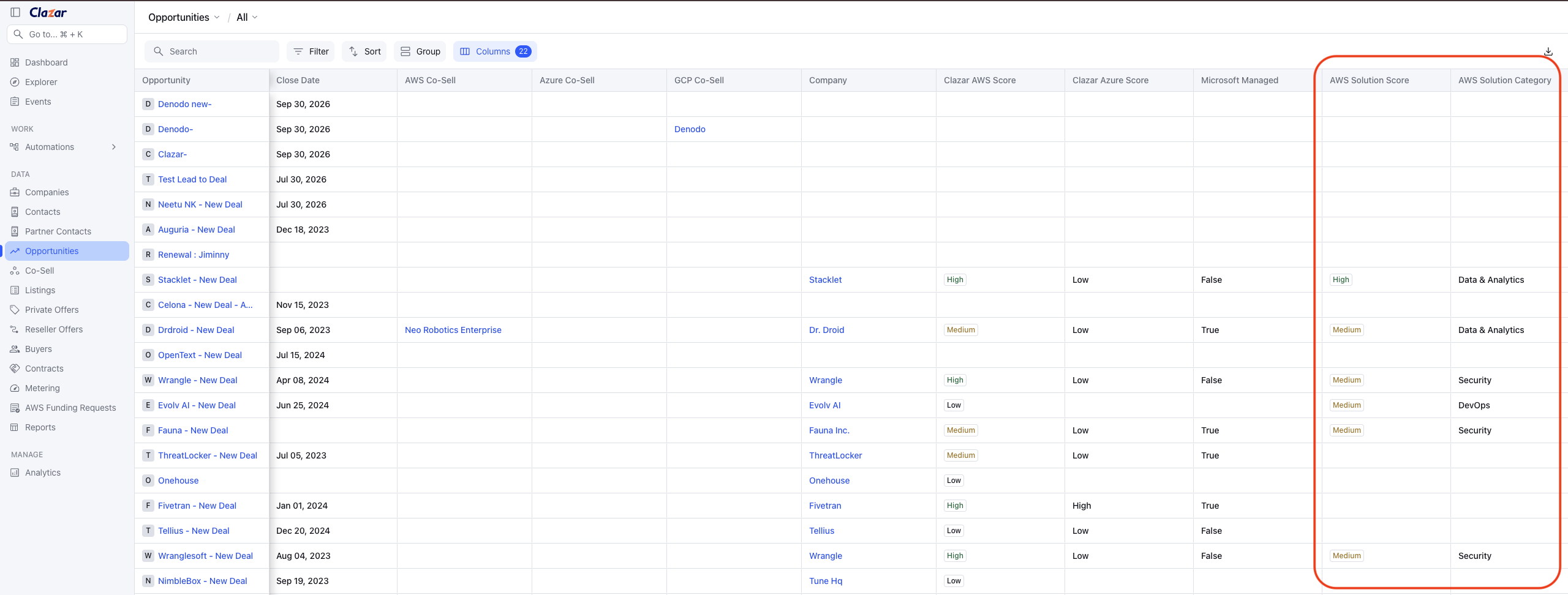The image size is (1568, 595).
Task: Open Neo Robotics Enterprise AWS co-sell link
Action: pos(453,330)
